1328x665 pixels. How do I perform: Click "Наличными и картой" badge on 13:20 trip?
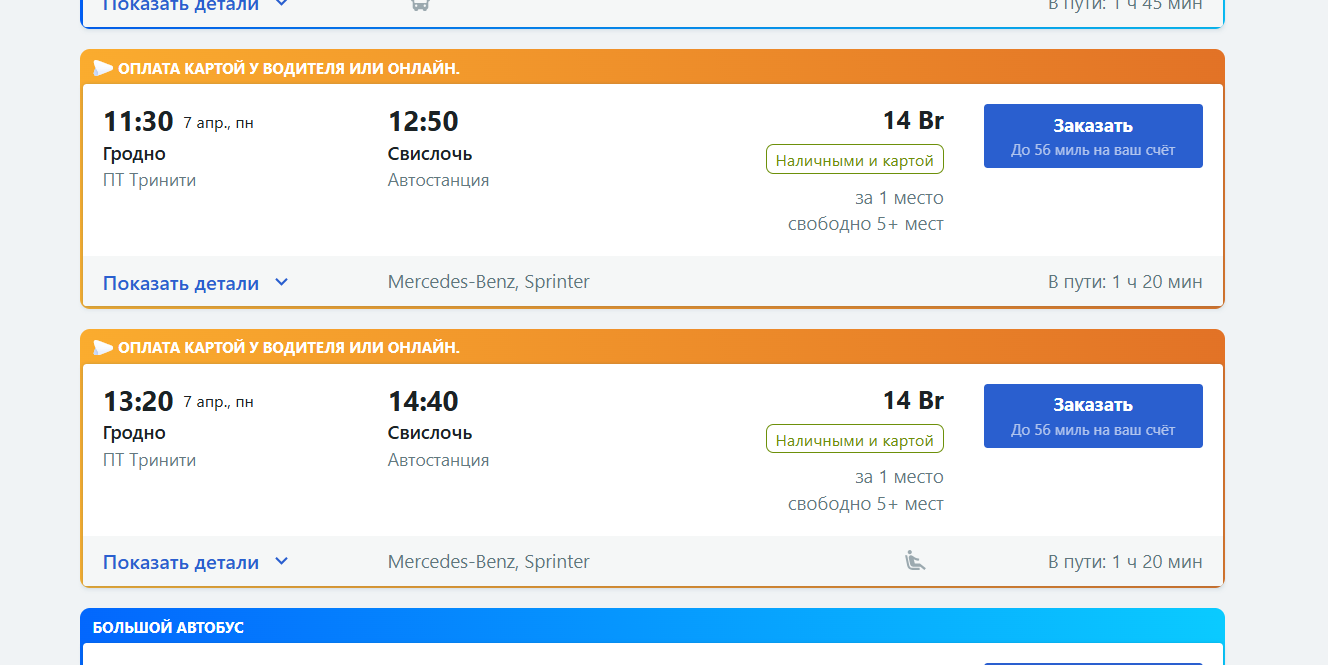click(854, 440)
